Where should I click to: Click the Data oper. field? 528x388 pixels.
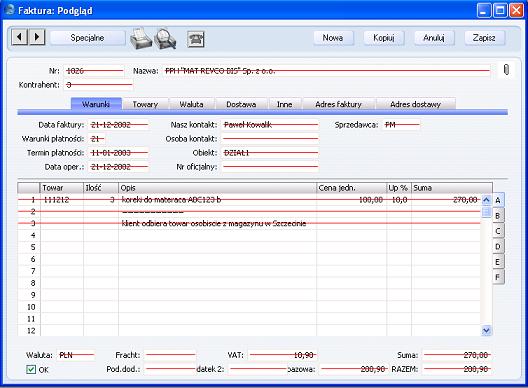(119, 167)
